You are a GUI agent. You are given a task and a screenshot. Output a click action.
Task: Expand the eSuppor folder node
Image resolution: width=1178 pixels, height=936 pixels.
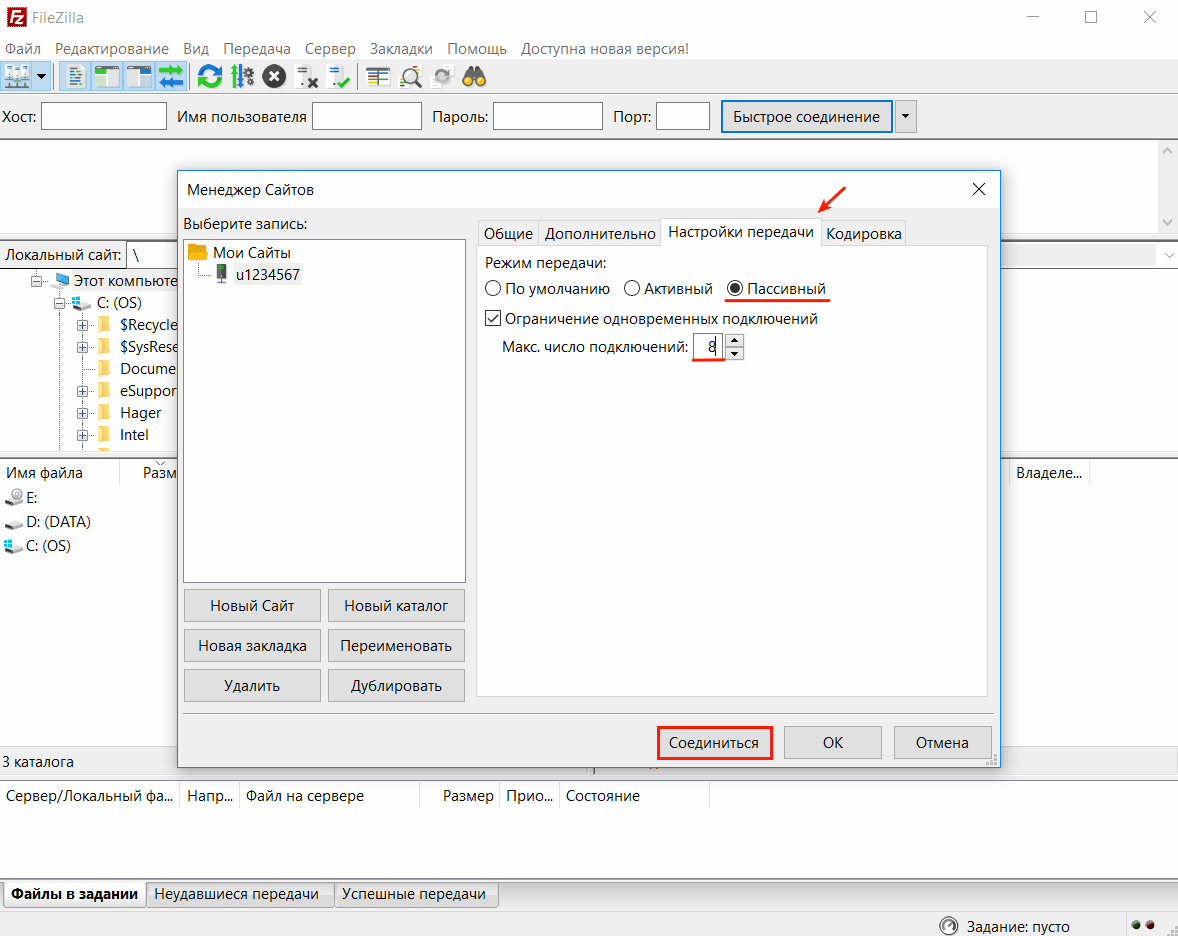82,391
